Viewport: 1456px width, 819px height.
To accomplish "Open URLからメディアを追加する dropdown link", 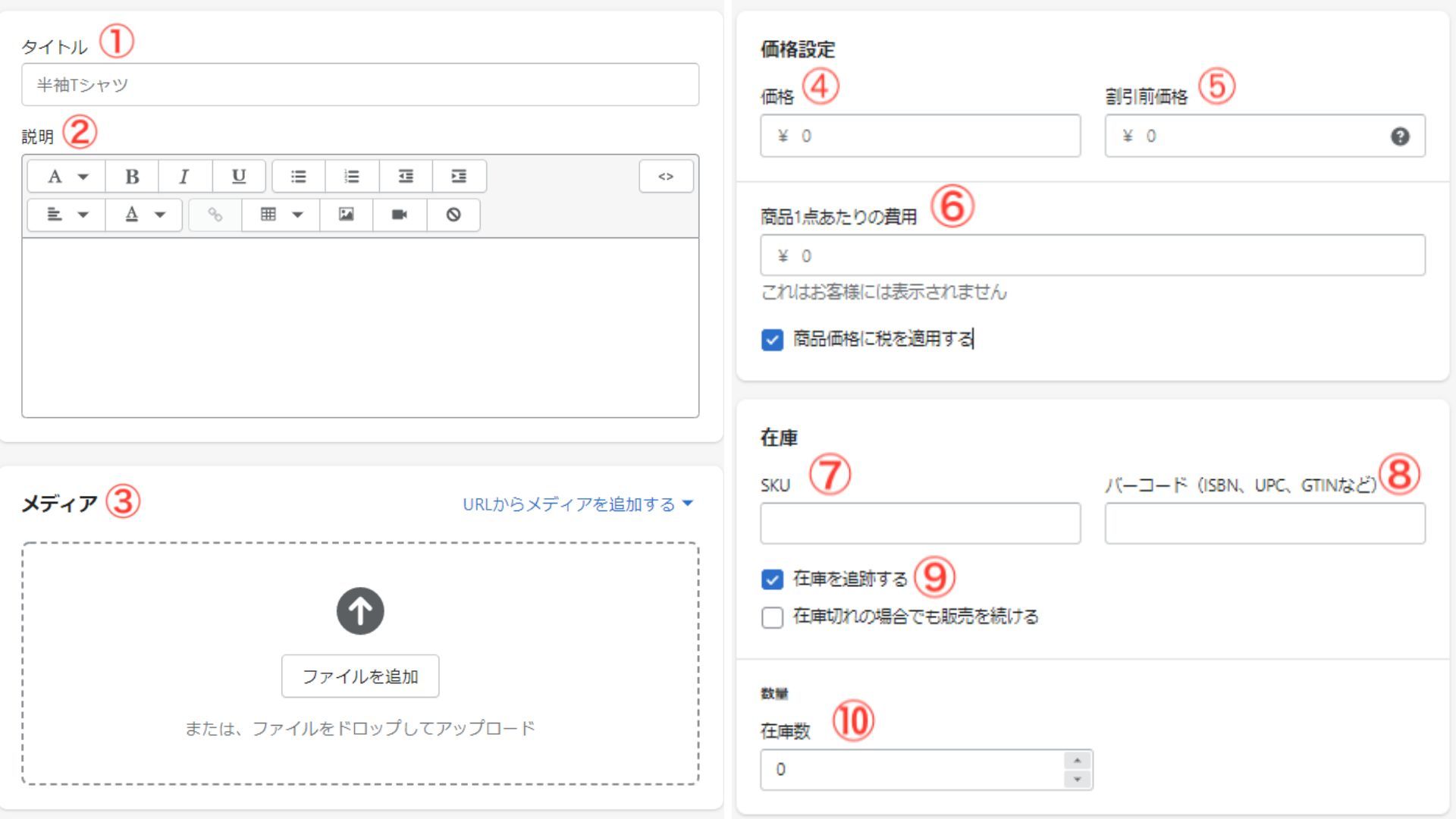I will click(578, 504).
